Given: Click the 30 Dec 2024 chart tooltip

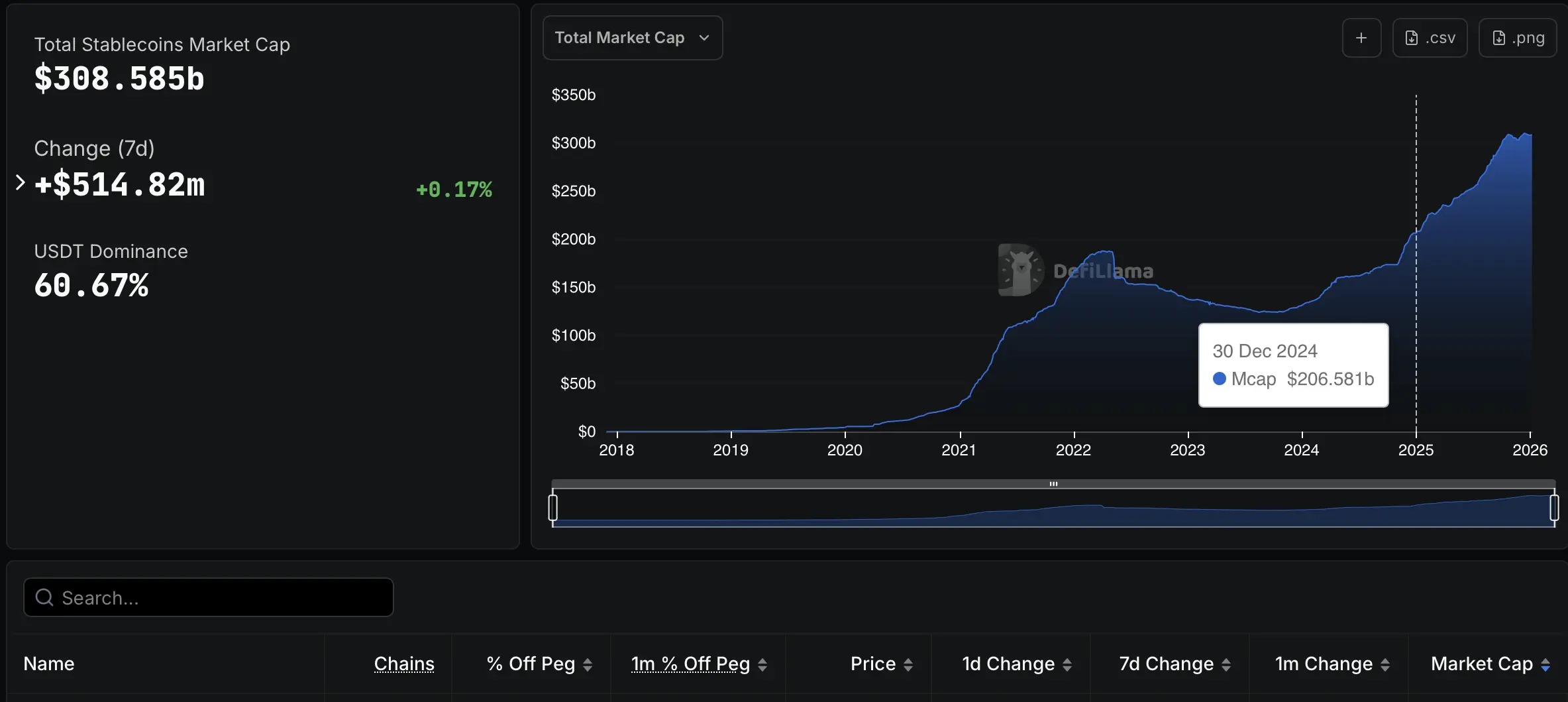Looking at the screenshot, I should click(x=1293, y=365).
